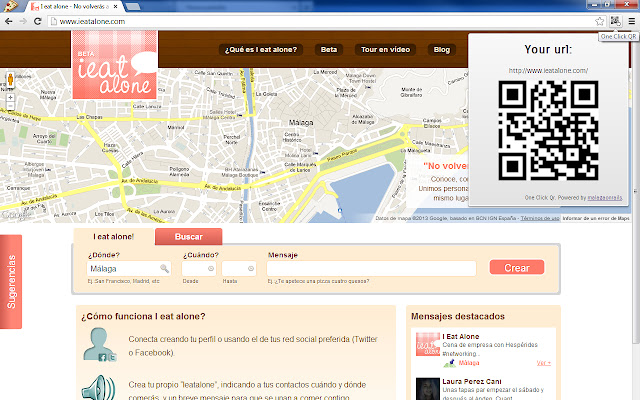Image resolution: width=640 pixels, height=400 pixels.
Task: Click ¿Cómo funciona I eat alone? heading
Action: pos(143,316)
